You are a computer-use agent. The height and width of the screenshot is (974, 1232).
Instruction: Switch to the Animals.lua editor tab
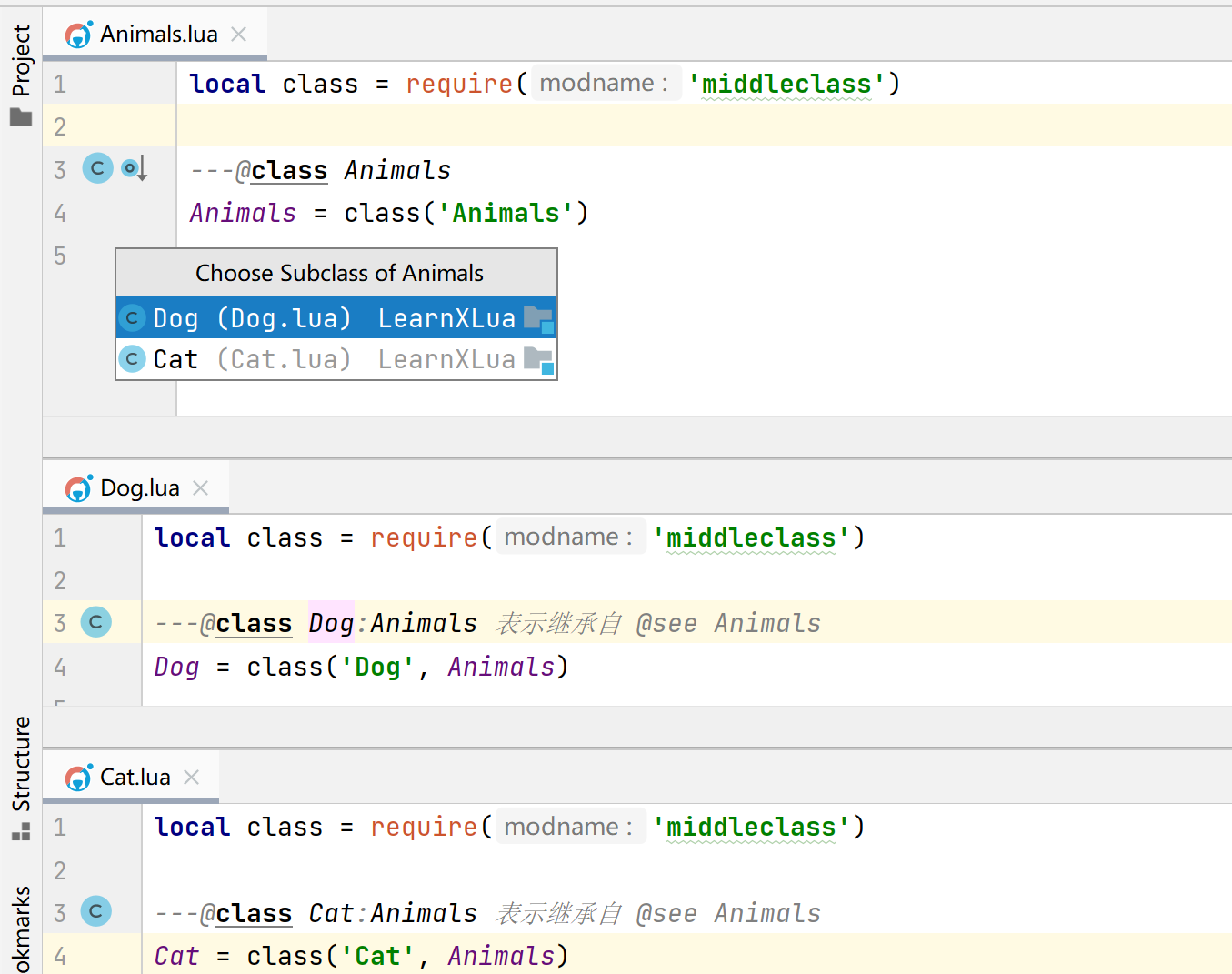(x=158, y=35)
